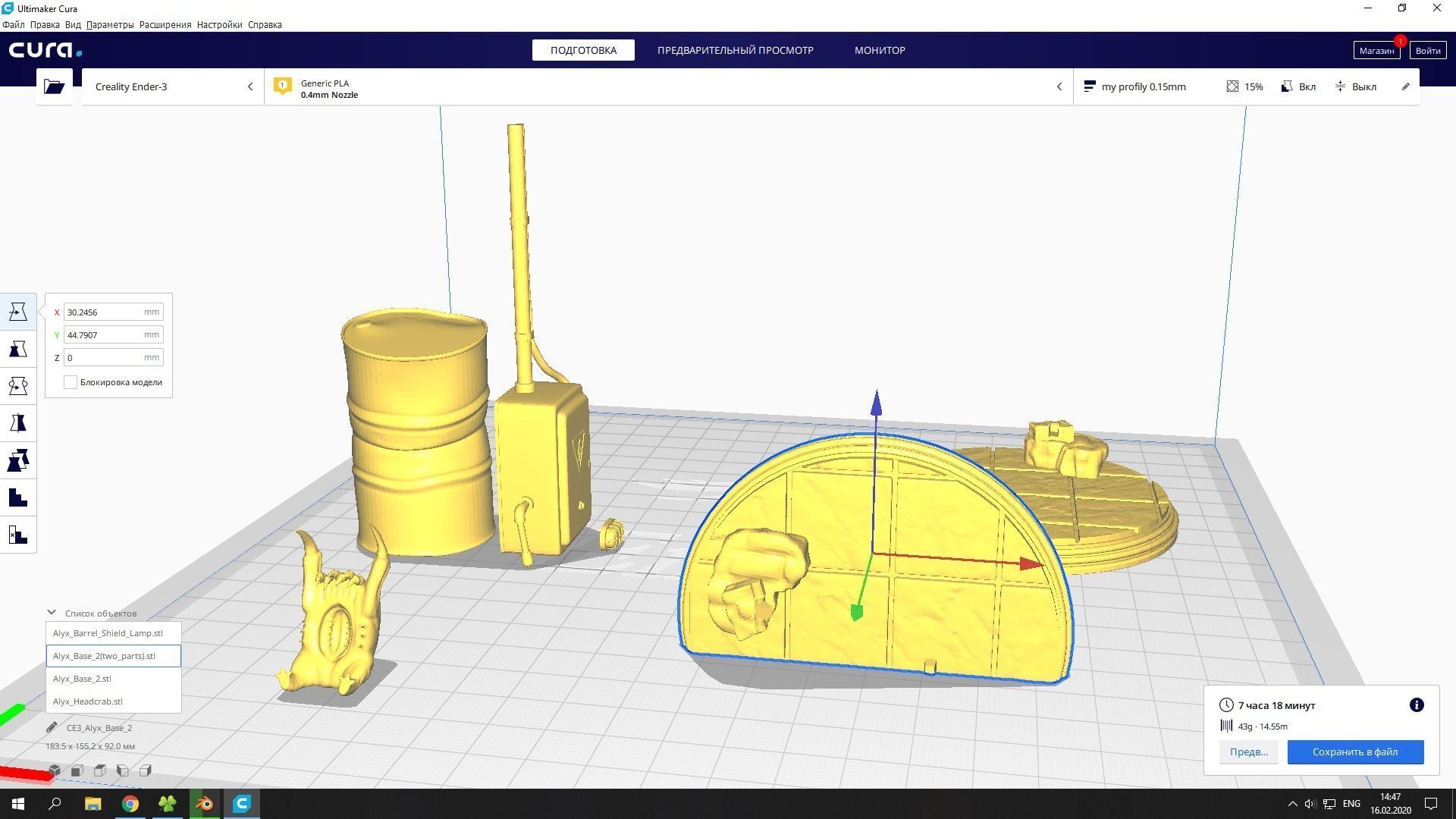Open the Правка menu

pyautogui.click(x=45, y=24)
